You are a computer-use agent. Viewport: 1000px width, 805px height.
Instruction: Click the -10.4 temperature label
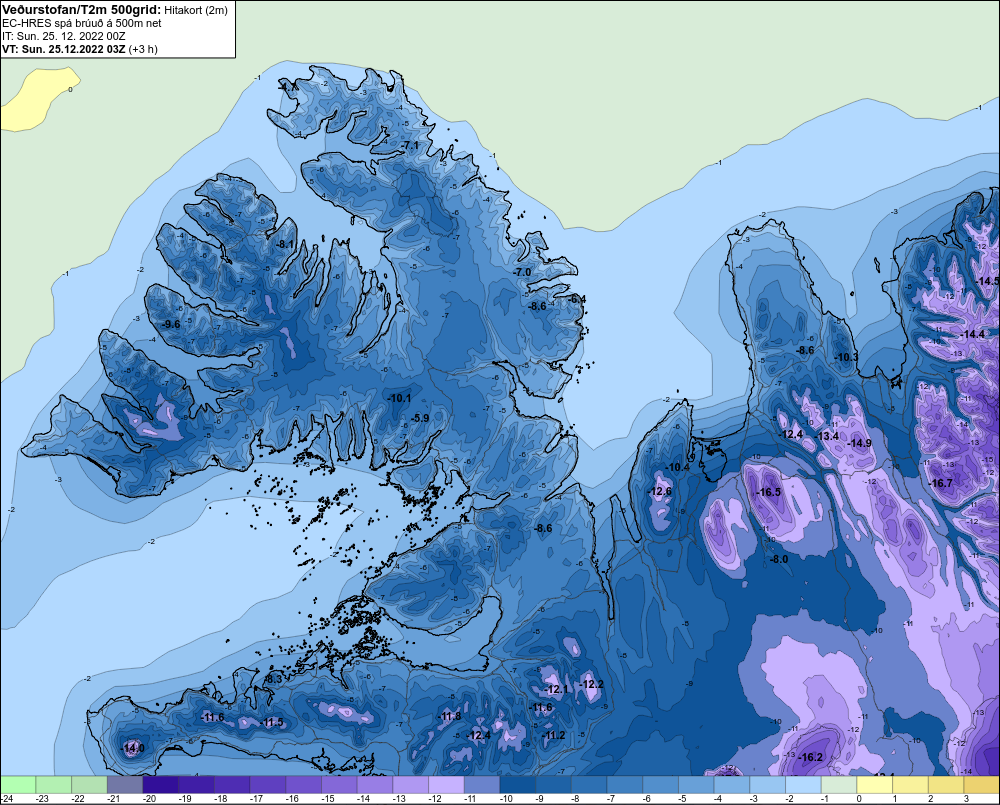[x=678, y=467]
